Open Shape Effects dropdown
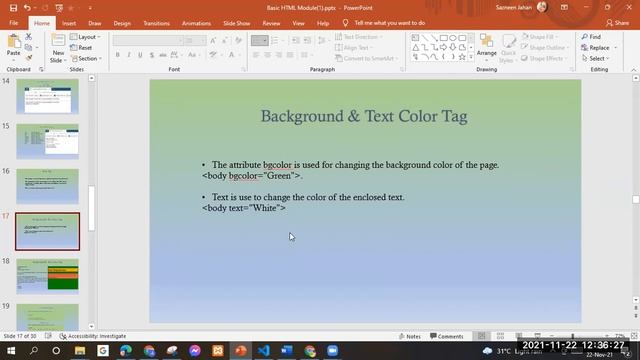 [x=544, y=59]
